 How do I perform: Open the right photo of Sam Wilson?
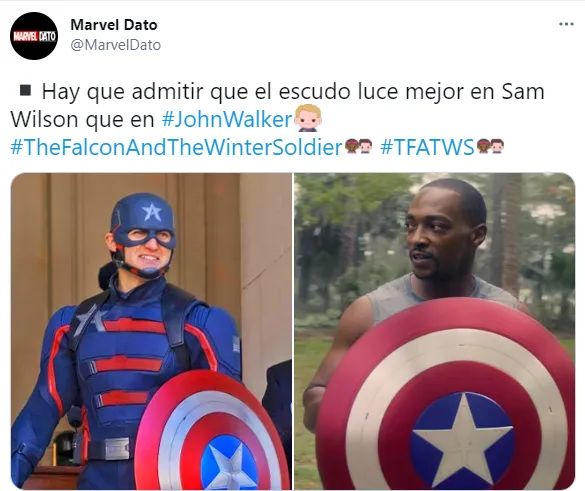pyautogui.click(x=434, y=331)
